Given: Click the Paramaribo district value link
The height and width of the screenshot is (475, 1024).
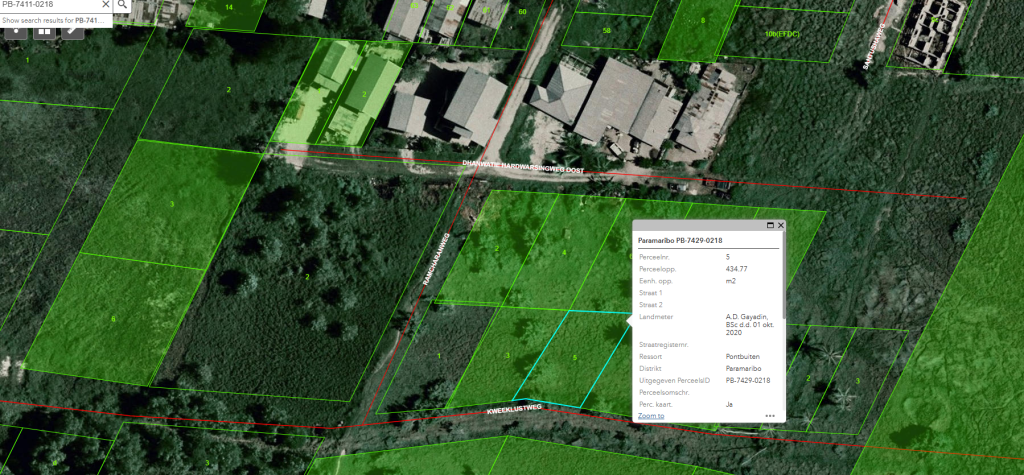Looking at the screenshot, I should [743, 368].
